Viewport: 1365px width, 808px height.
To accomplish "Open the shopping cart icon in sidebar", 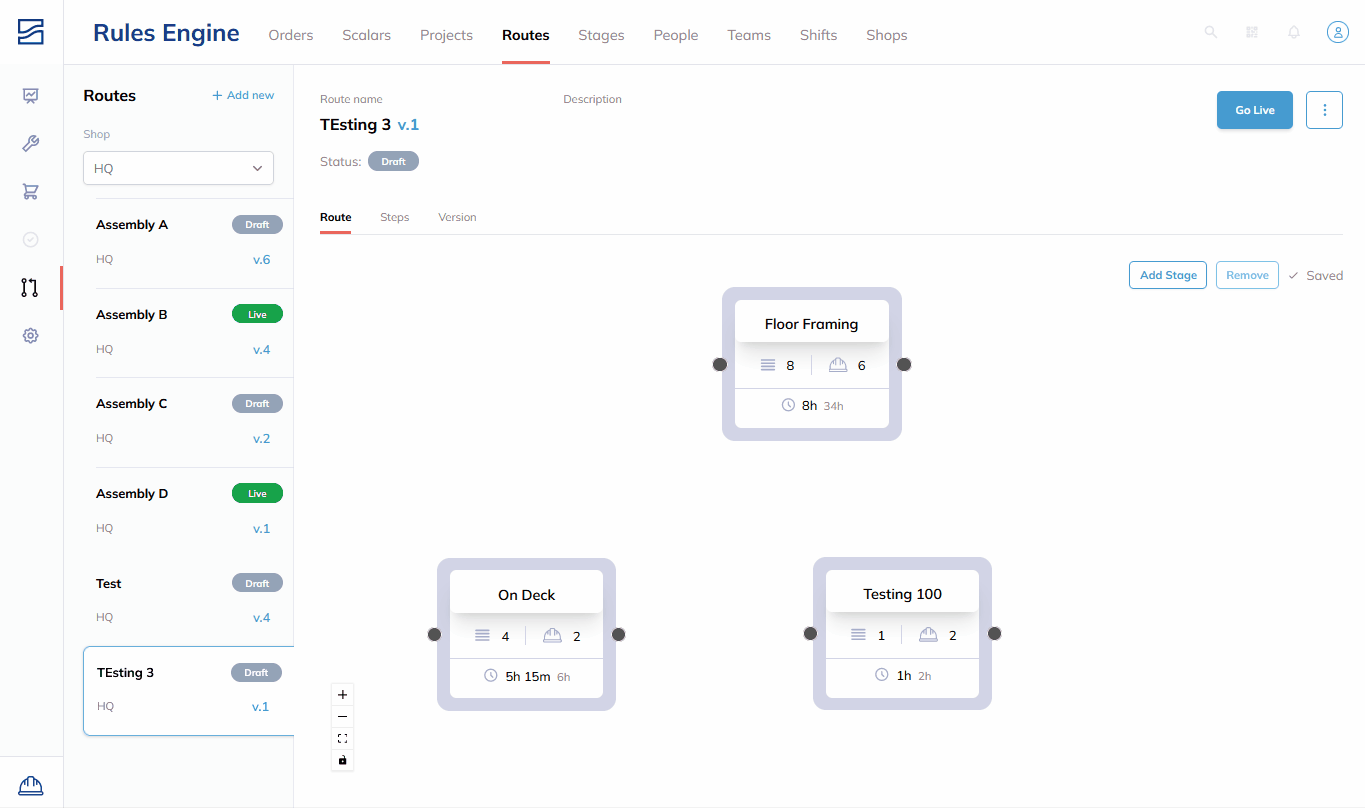I will [x=31, y=192].
